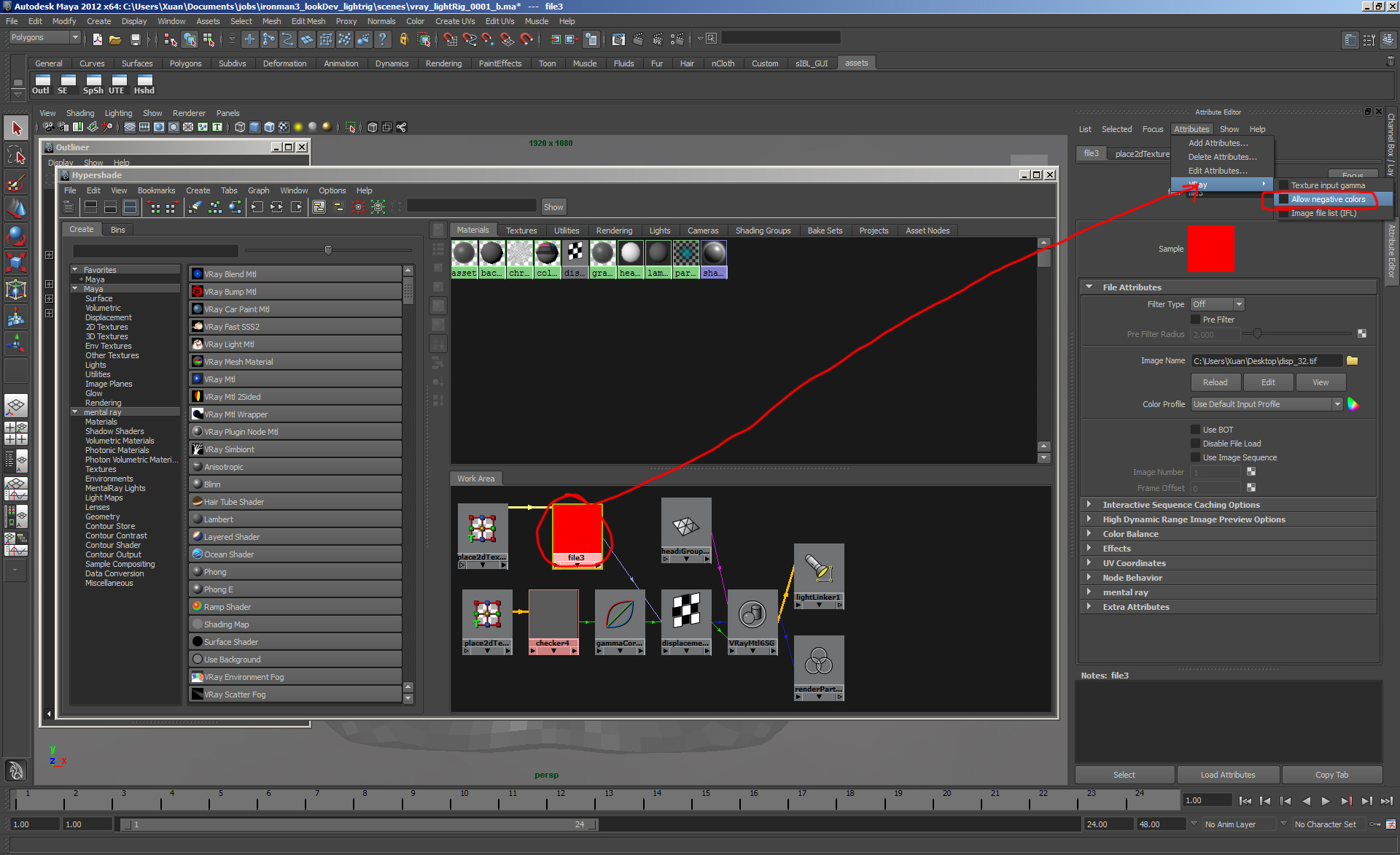Screen dimensions: 1400x855
Task: Choose the Lasso tool in toolbox
Action: pyautogui.click(x=16, y=155)
